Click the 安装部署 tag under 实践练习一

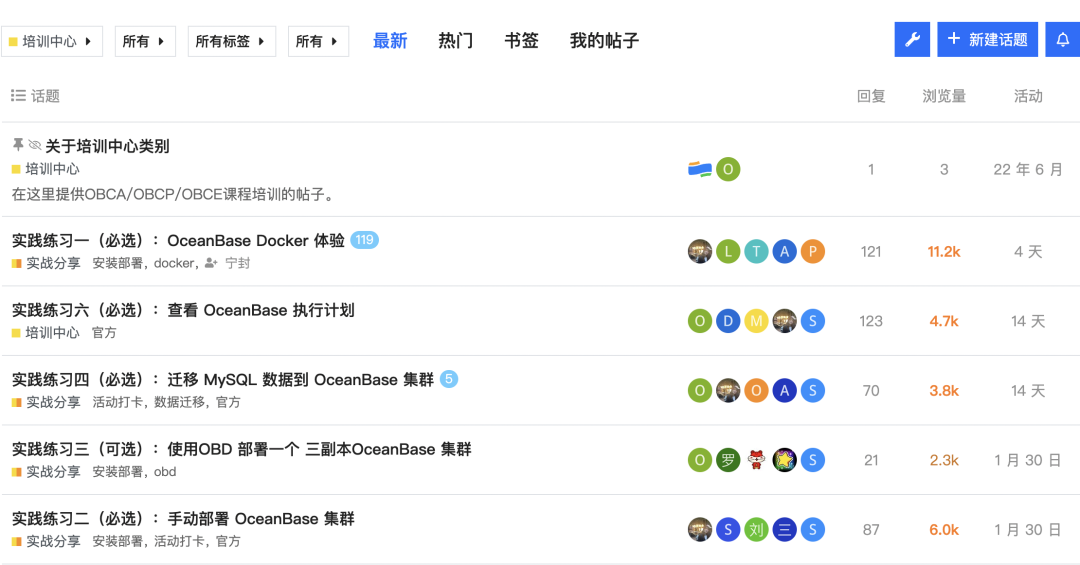[118, 263]
